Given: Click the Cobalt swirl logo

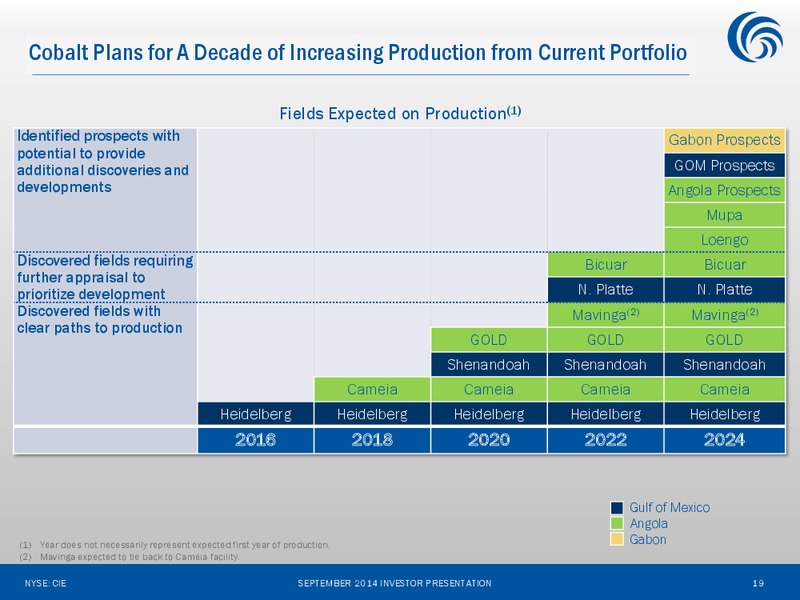Looking at the screenshot, I should pyautogui.click(x=755, y=37).
